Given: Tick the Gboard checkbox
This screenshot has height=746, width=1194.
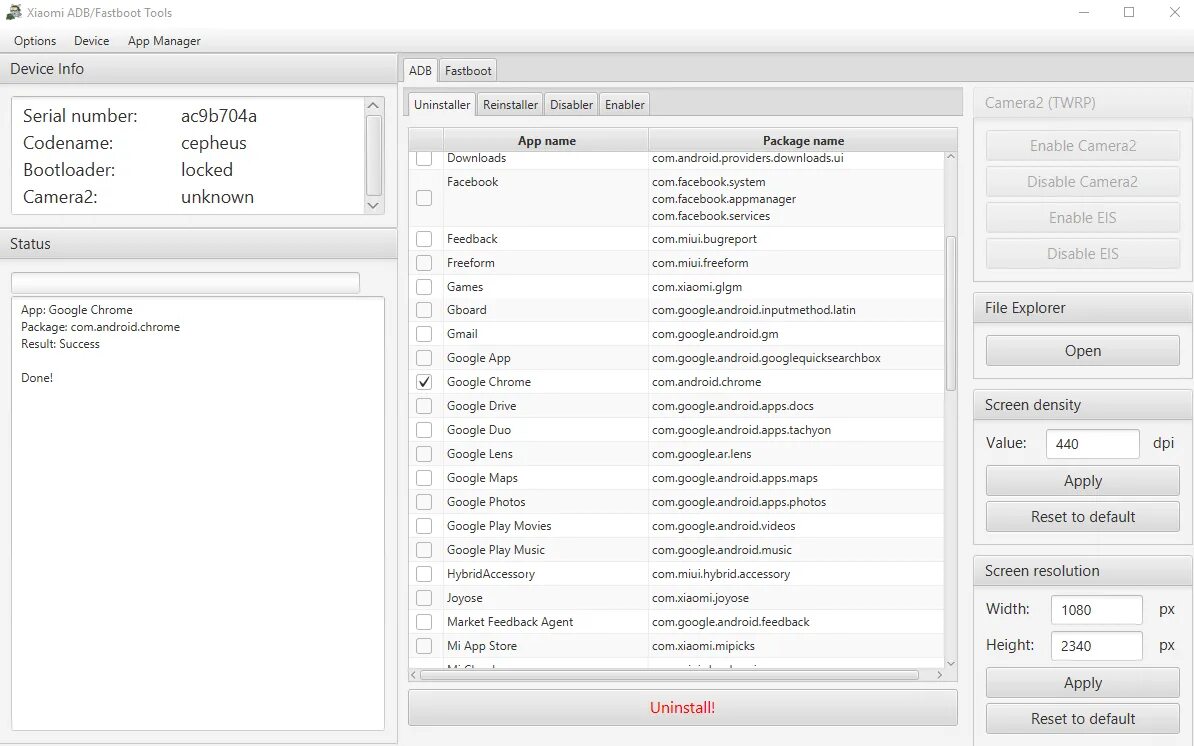Looking at the screenshot, I should 424,311.
